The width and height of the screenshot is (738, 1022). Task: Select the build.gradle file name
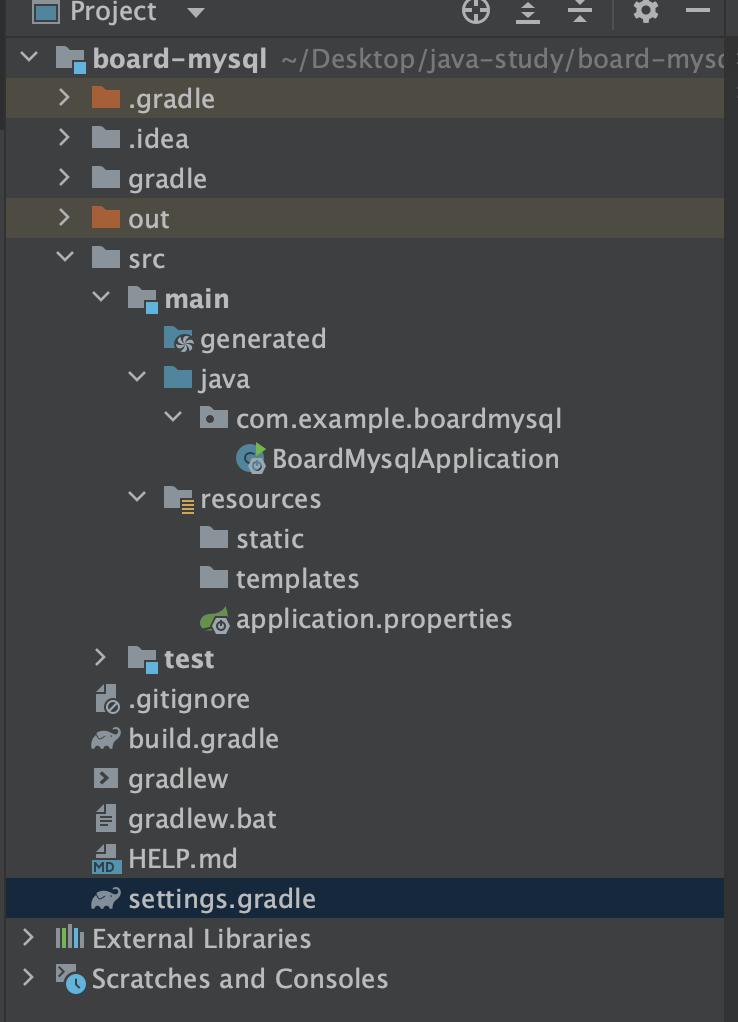(203, 740)
